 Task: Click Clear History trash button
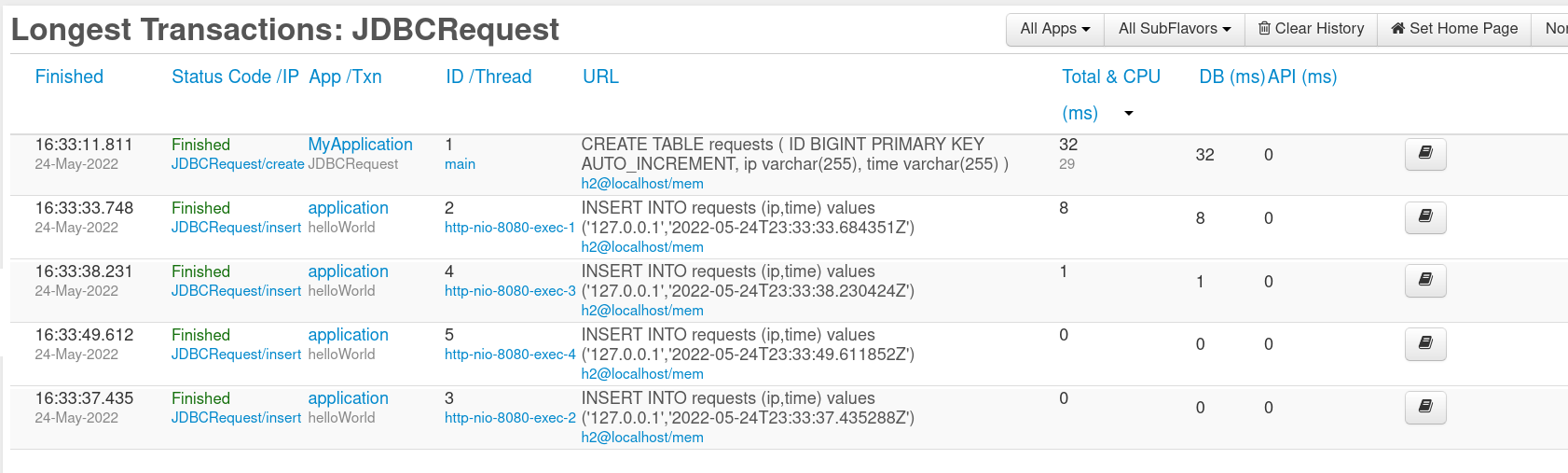click(1311, 29)
